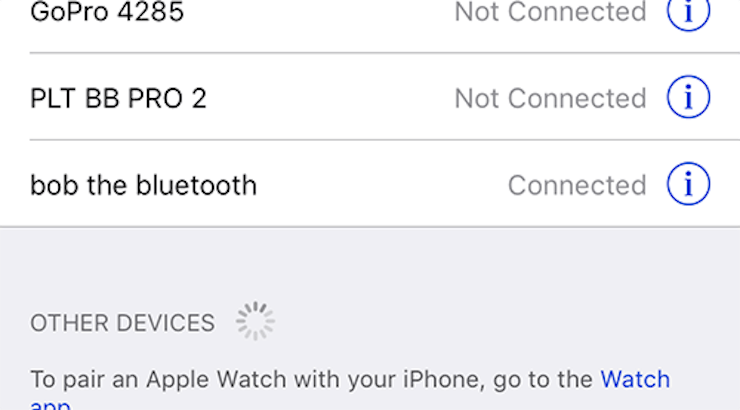Click blank space between bob name and Connected
This screenshot has width=740, height=410.
coord(382,185)
